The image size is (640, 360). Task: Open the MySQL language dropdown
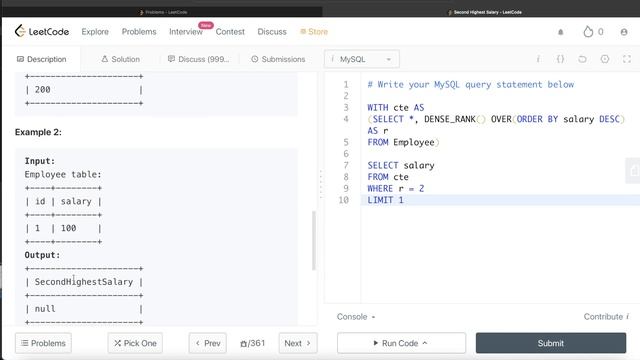[362, 59]
